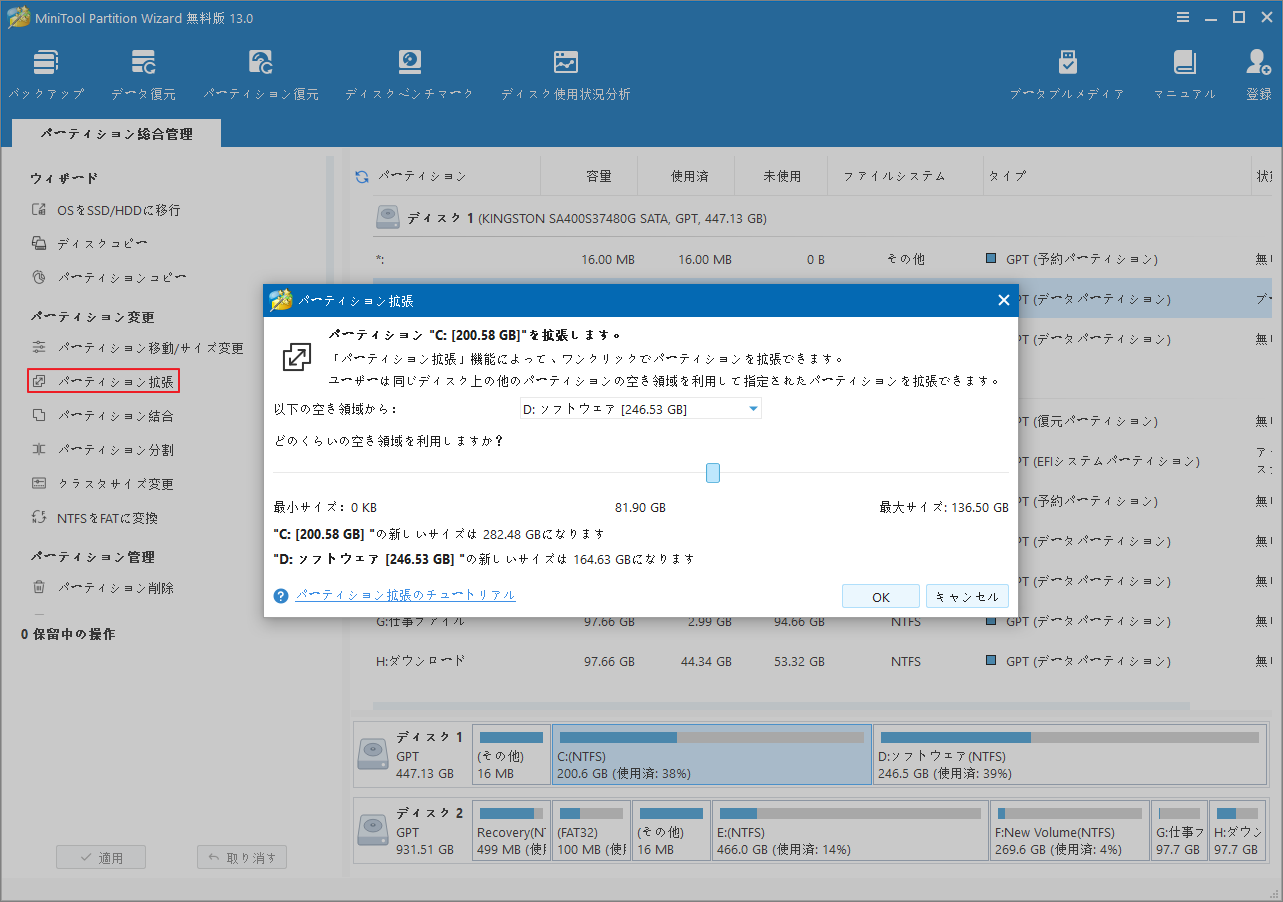The height and width of the screenshot is (902, 1283).
Task: Switch to the パーティション総合管理 tab
Action: click(x=115, y=131)
